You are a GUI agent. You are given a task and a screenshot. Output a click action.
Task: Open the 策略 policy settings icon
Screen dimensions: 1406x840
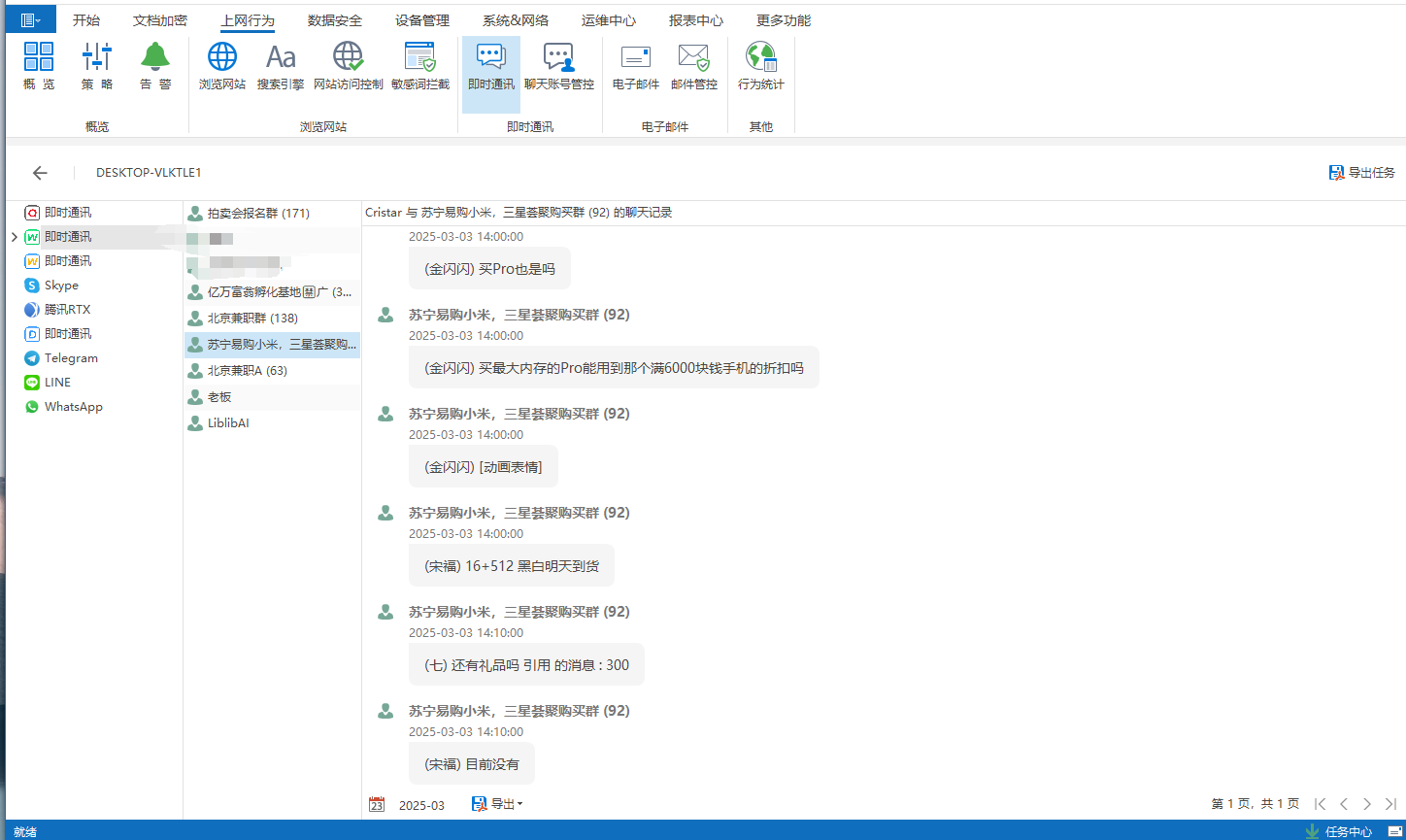97,66
